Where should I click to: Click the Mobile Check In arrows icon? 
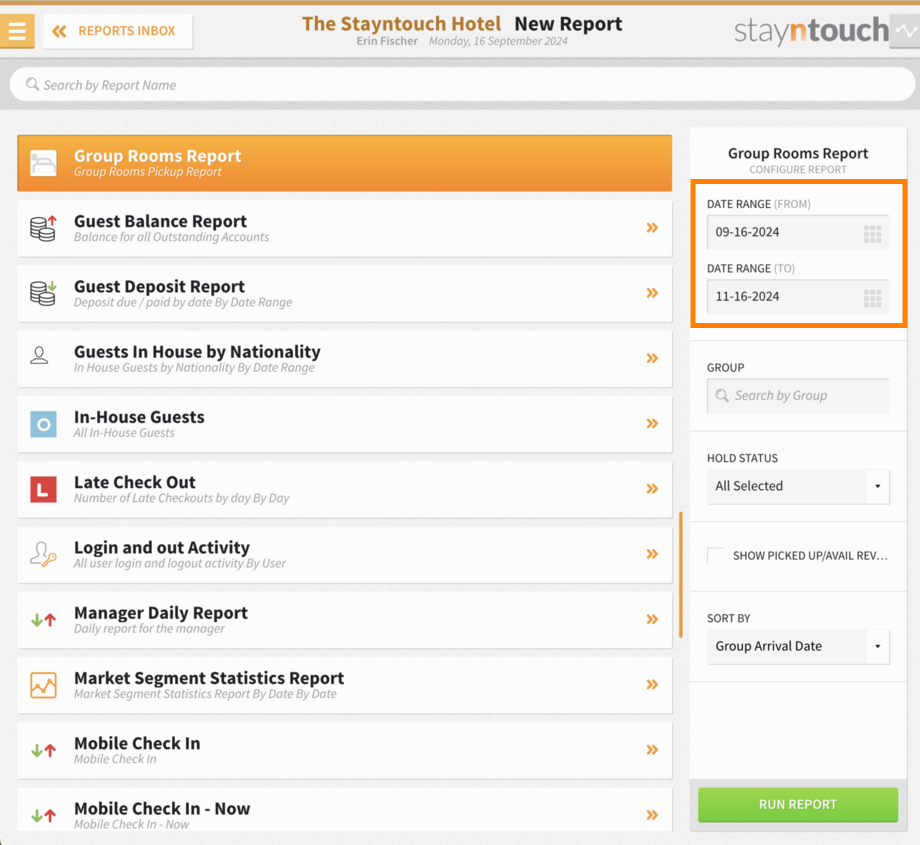click(x=43, y=750)
